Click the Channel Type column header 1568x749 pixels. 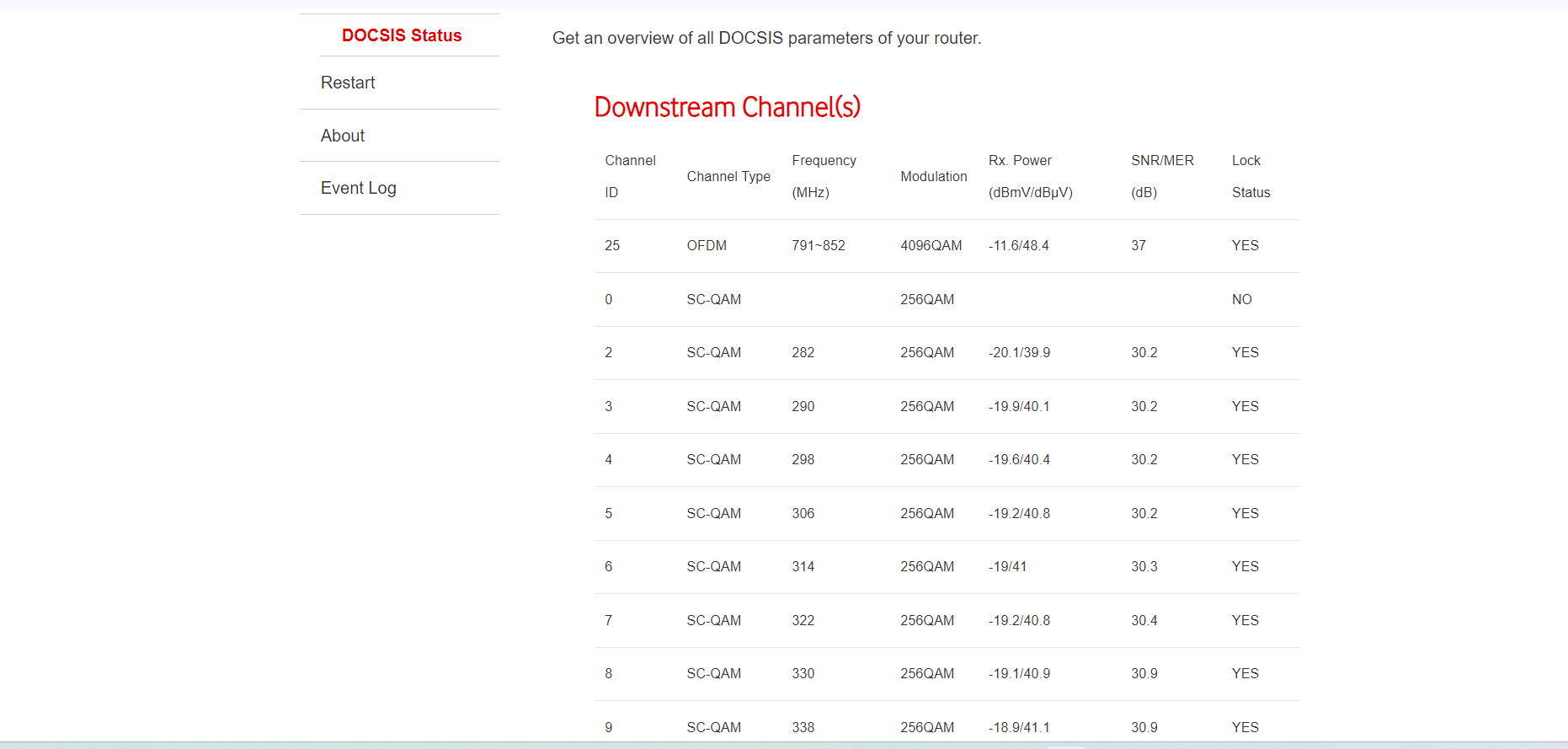[x=728, y=176]
